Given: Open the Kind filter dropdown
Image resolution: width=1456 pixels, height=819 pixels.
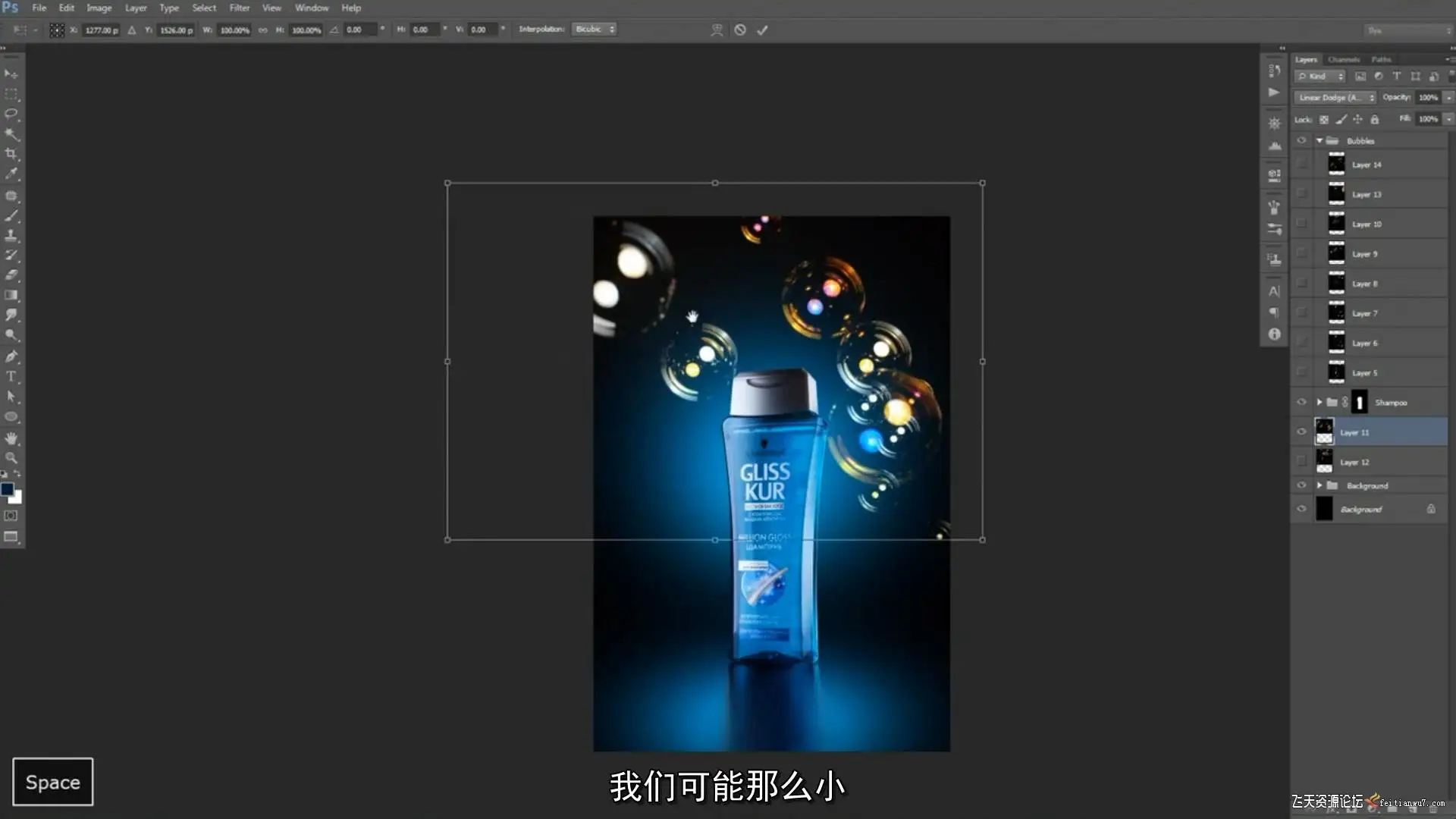Looking at the screenshot, I should coord(1320,76).
